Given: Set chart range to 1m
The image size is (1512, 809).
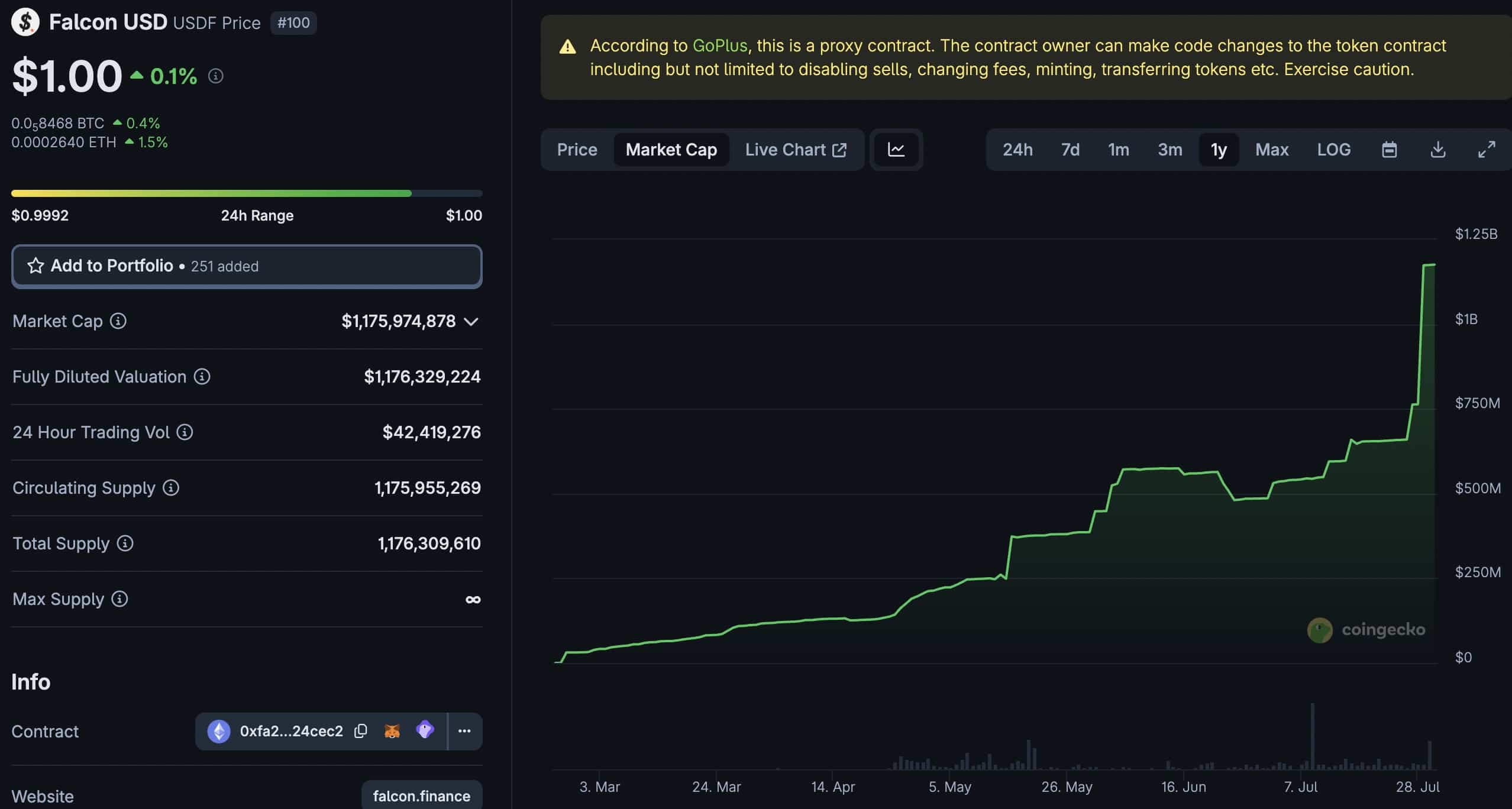Looking at the screenshot, I should [x=1119, y=150].
